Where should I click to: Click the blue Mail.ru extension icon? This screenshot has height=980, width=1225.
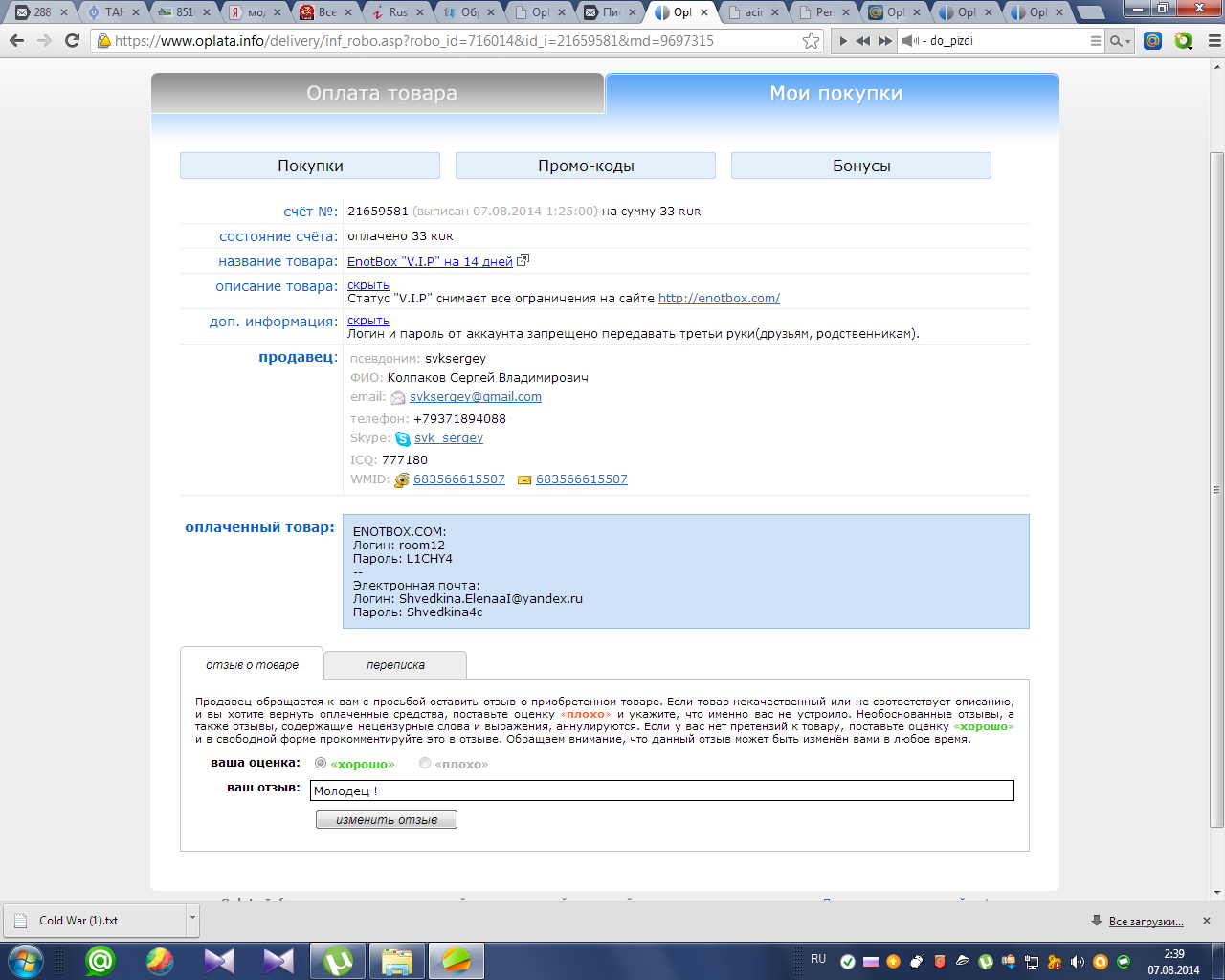(1153, 40)
